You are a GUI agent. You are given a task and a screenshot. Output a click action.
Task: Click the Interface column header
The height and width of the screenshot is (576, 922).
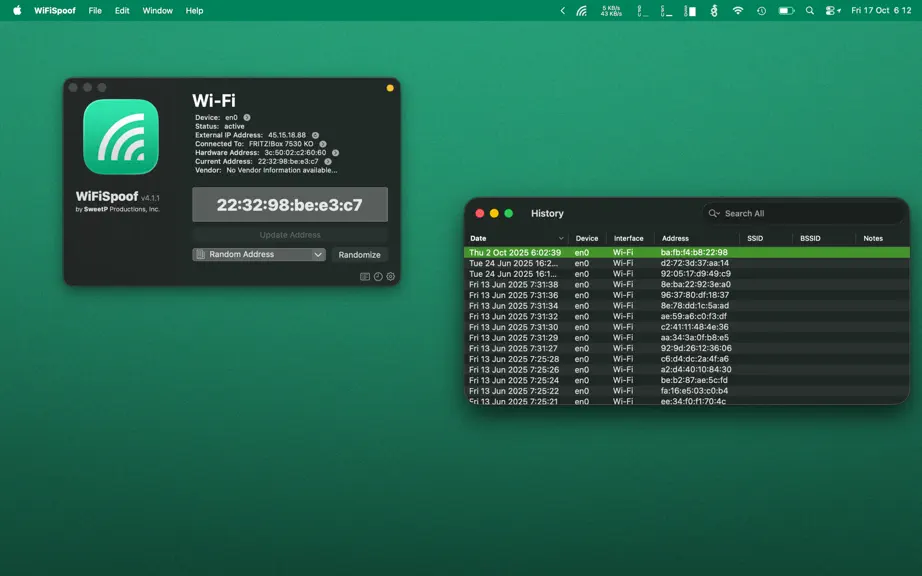tap(629, 239)
